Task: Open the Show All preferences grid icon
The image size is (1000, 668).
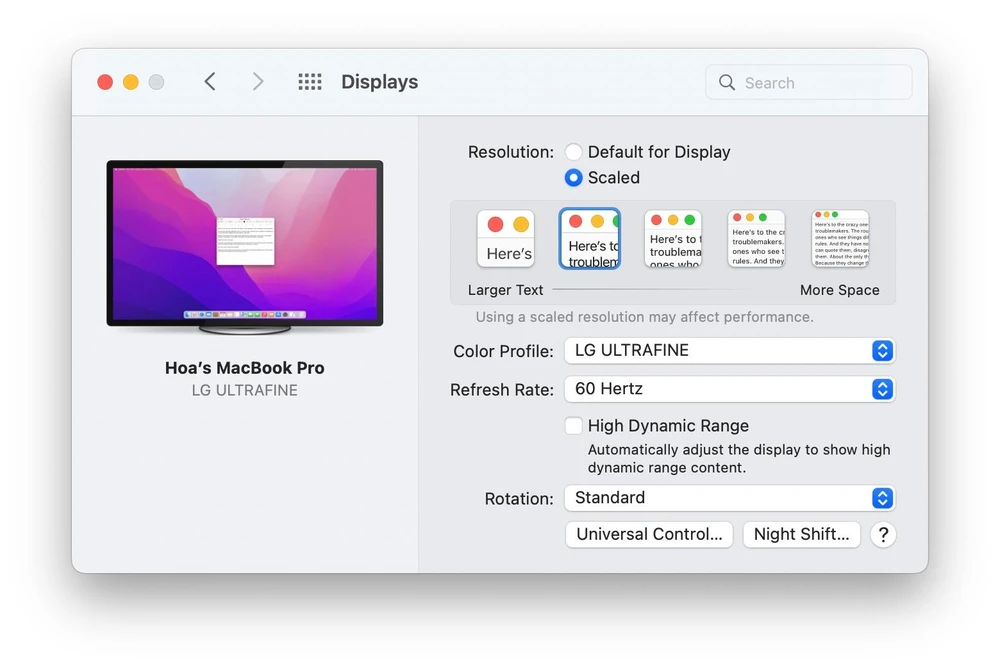Action: pos(310,82)
